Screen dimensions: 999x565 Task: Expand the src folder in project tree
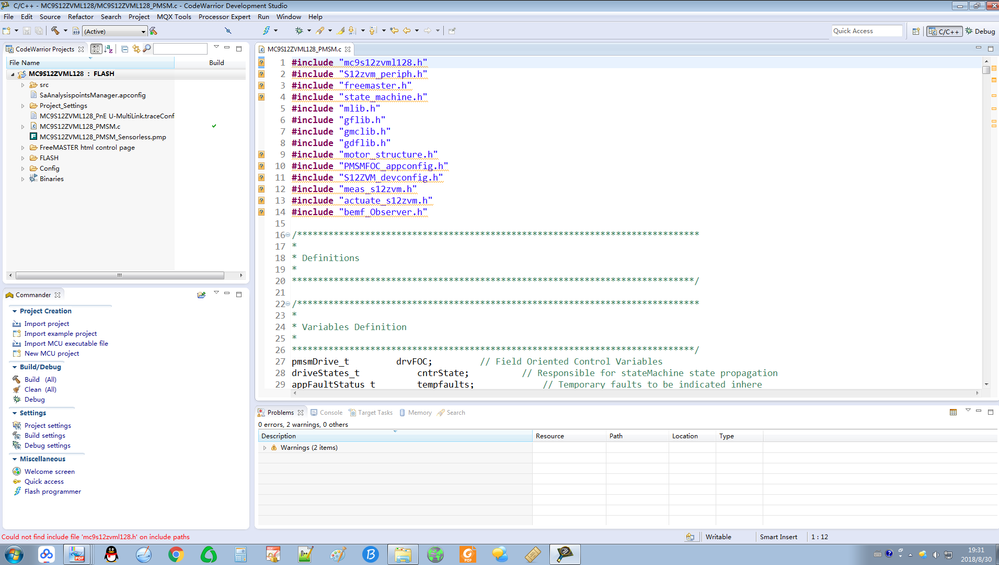pyautogui.click(x=23, y=85)
